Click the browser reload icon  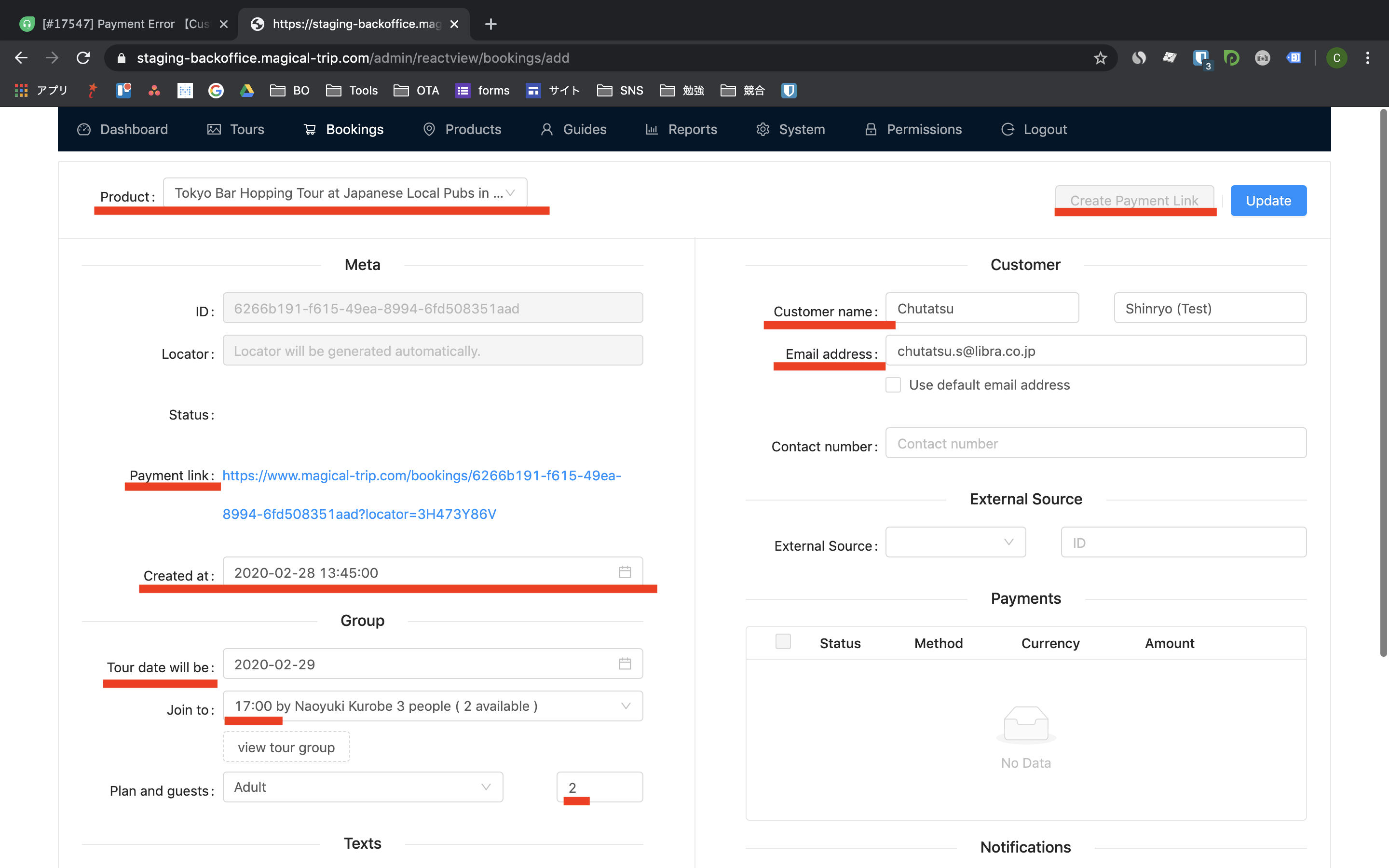83,58
